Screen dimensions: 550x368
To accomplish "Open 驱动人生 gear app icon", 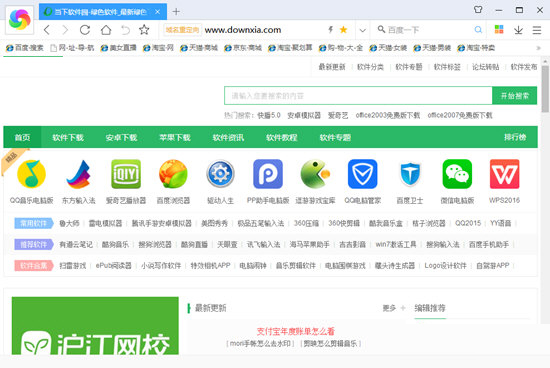I will [x=220, y=174].
